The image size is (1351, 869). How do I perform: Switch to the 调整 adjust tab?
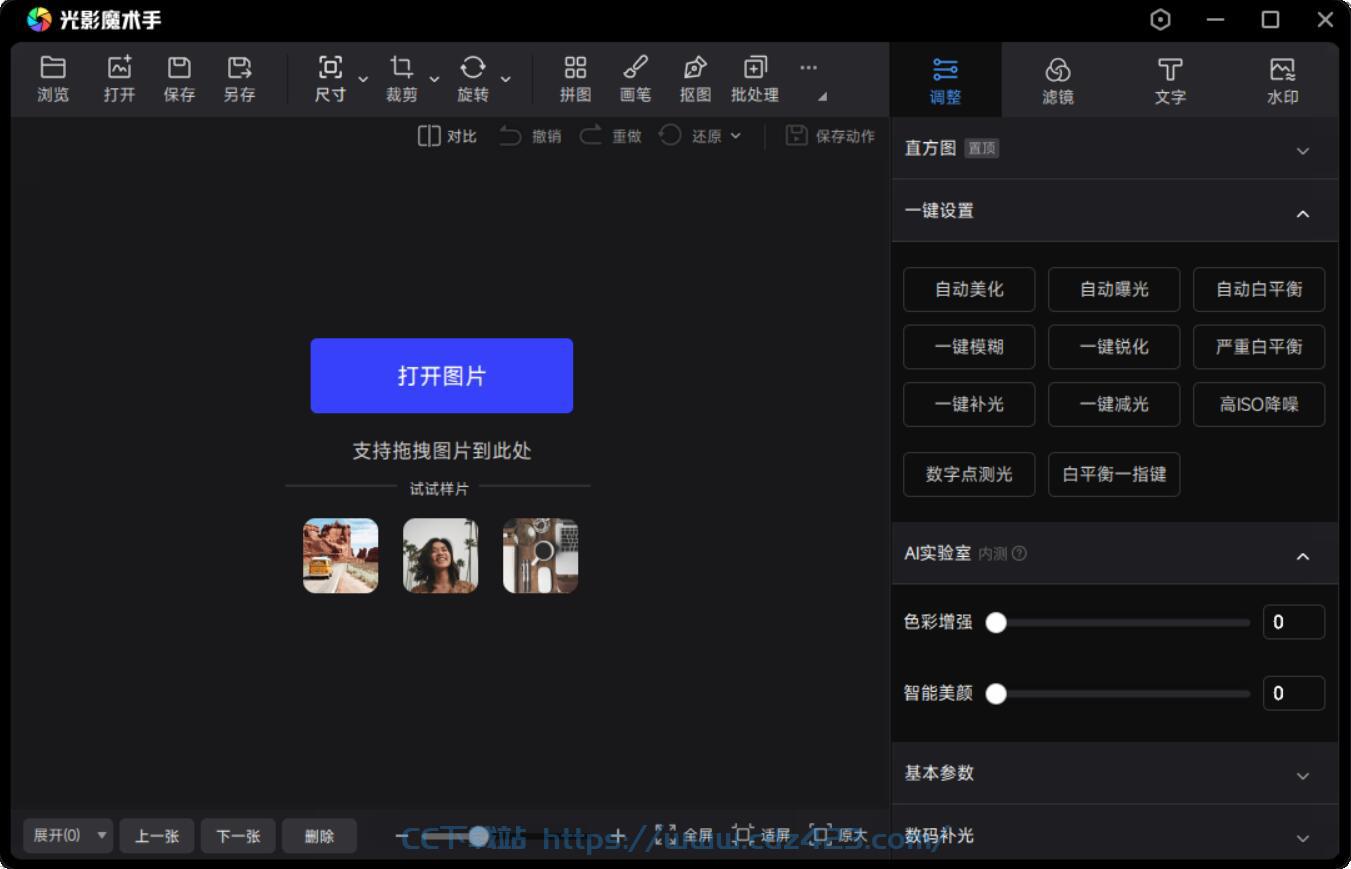click(945, 80)
